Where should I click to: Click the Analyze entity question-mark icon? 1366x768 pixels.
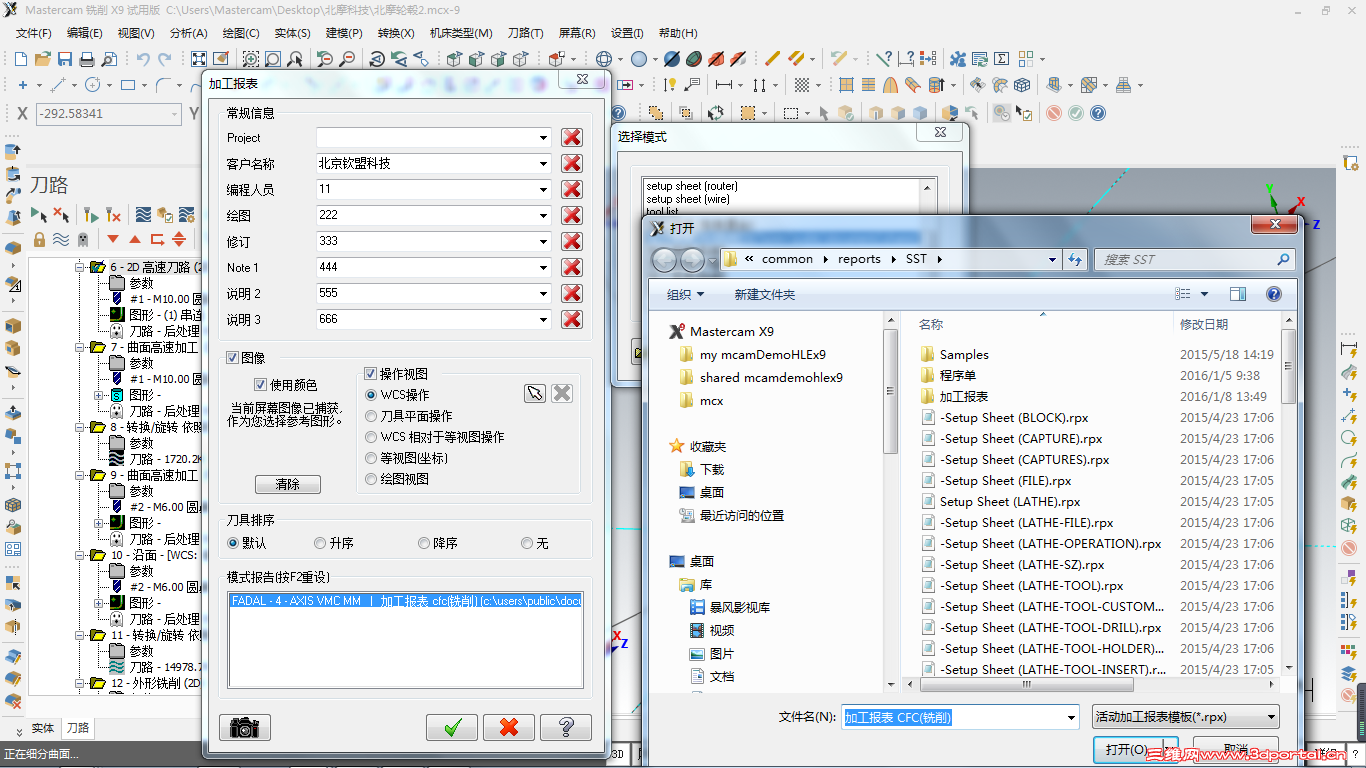click(x=884, y=59)
